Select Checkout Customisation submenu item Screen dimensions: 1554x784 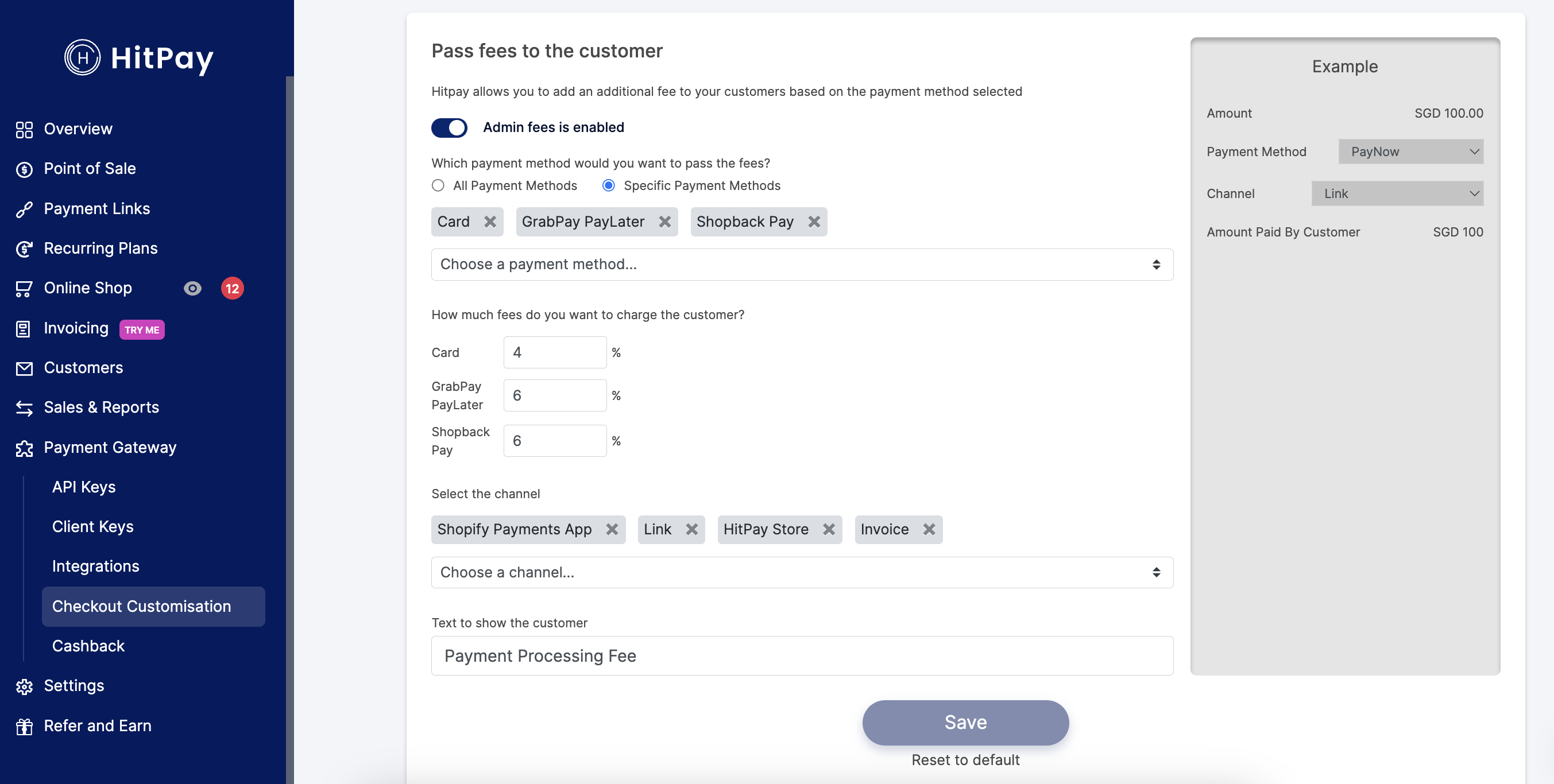coord(153,606)
